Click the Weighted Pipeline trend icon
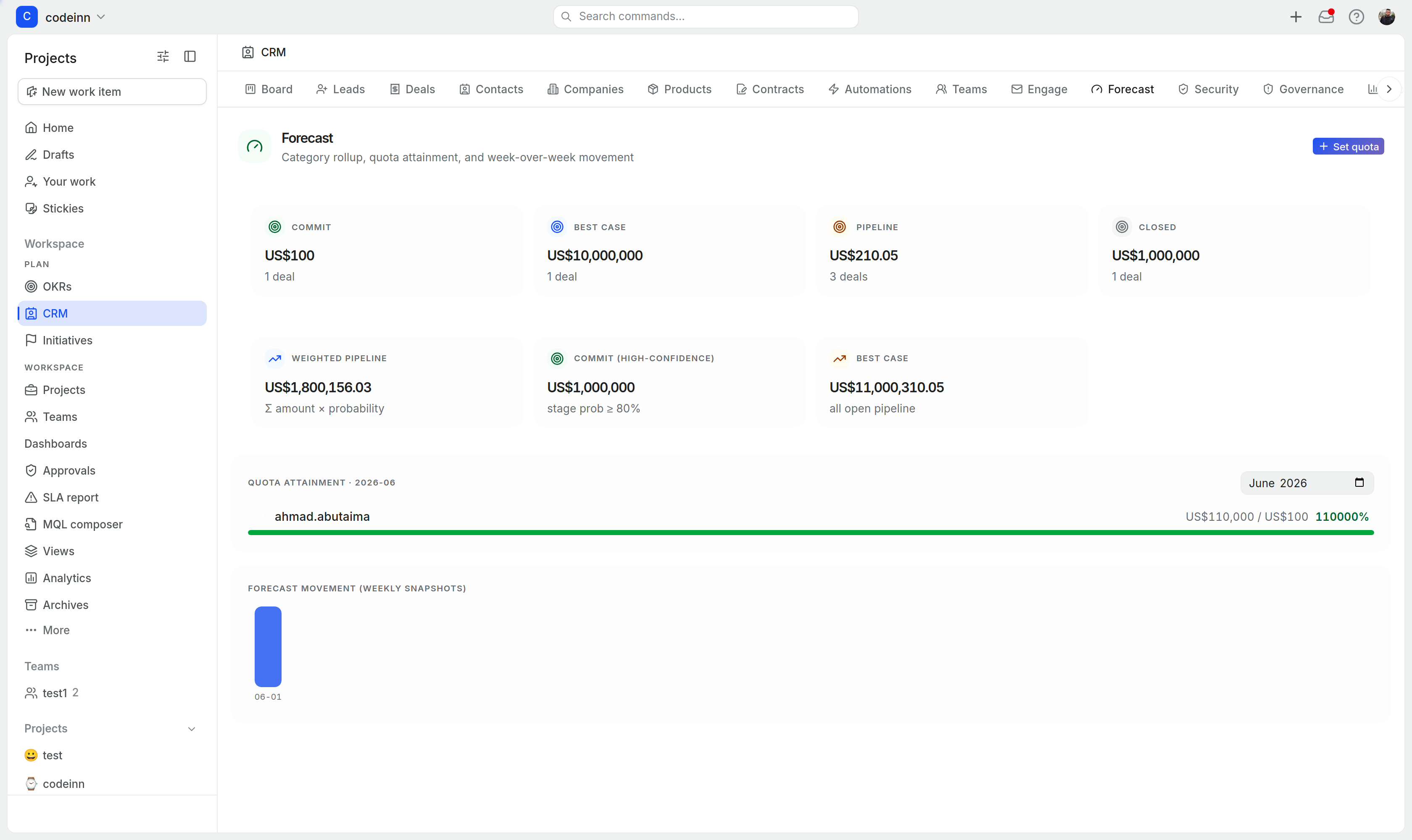1412x840 pixels. [x=275, y=358]
